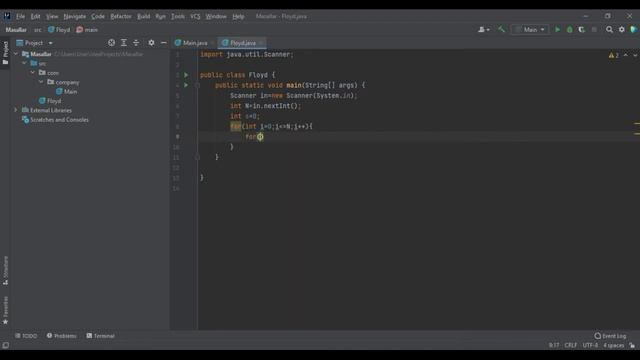640x360 pixels.
Task: Collapse the com package node
Action: point(33,73)
